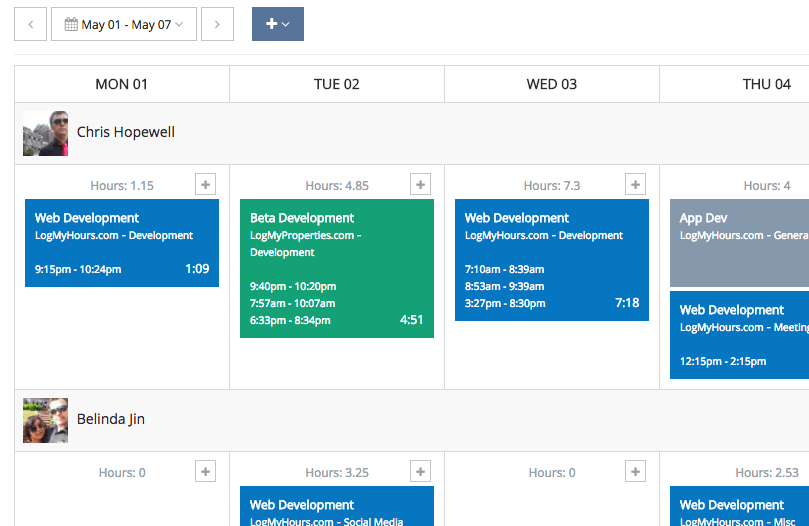809x526 pixels.
Task: Click the 6:33pm - 8:34pm time range
Action: (290, 321)
